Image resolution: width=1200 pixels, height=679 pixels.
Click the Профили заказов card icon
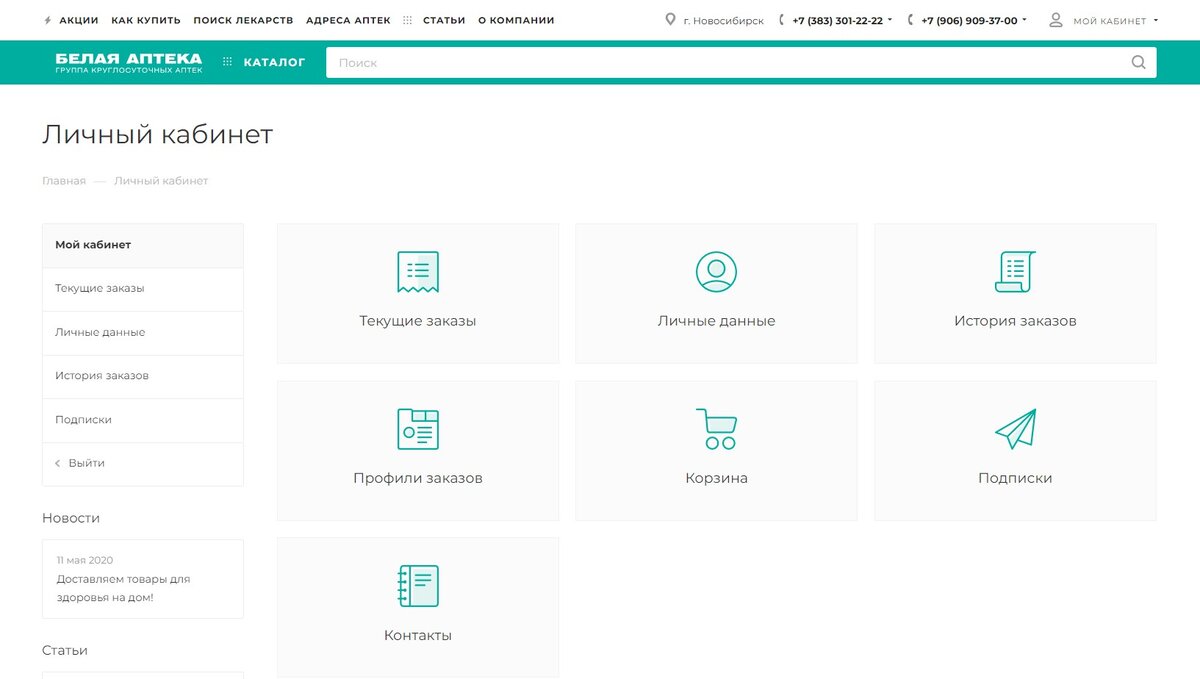coord(417,429)
